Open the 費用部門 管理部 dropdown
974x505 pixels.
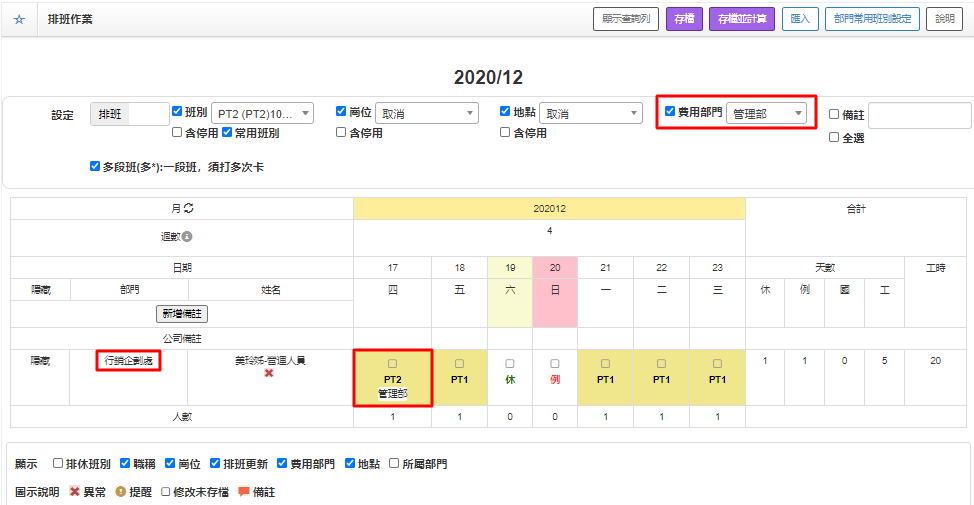point(767,114)
